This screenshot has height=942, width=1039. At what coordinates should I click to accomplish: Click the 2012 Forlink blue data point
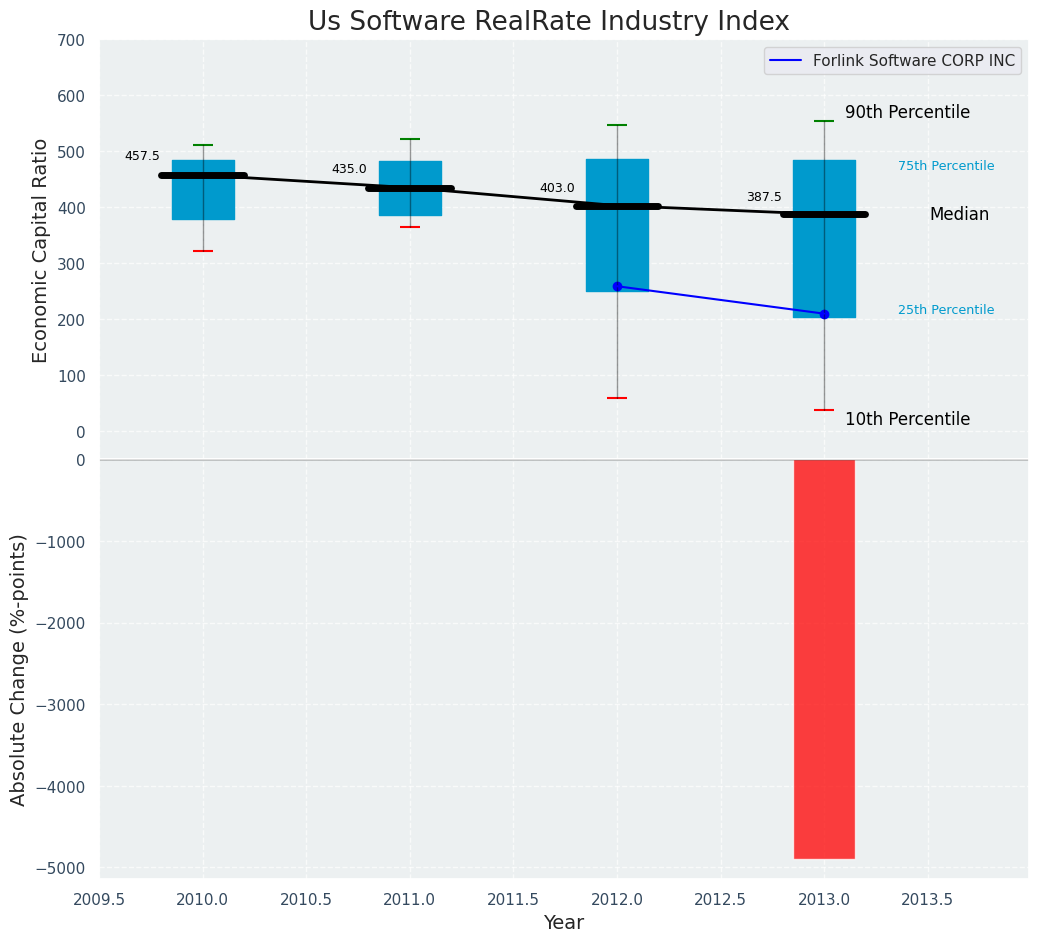click(x=618, y=287)
